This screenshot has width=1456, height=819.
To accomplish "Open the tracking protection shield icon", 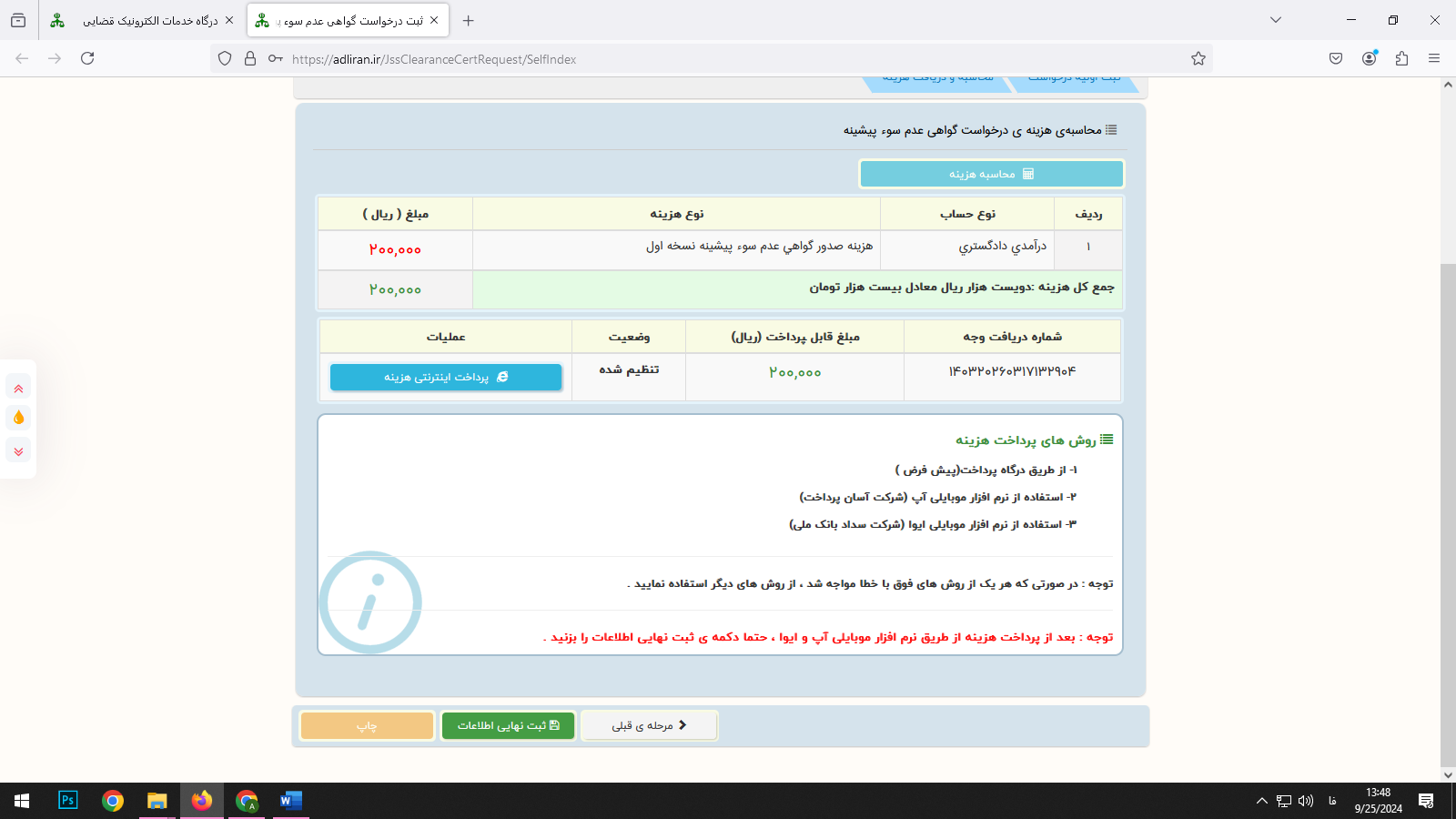I will pyautogui.click(x=225, y=59).
